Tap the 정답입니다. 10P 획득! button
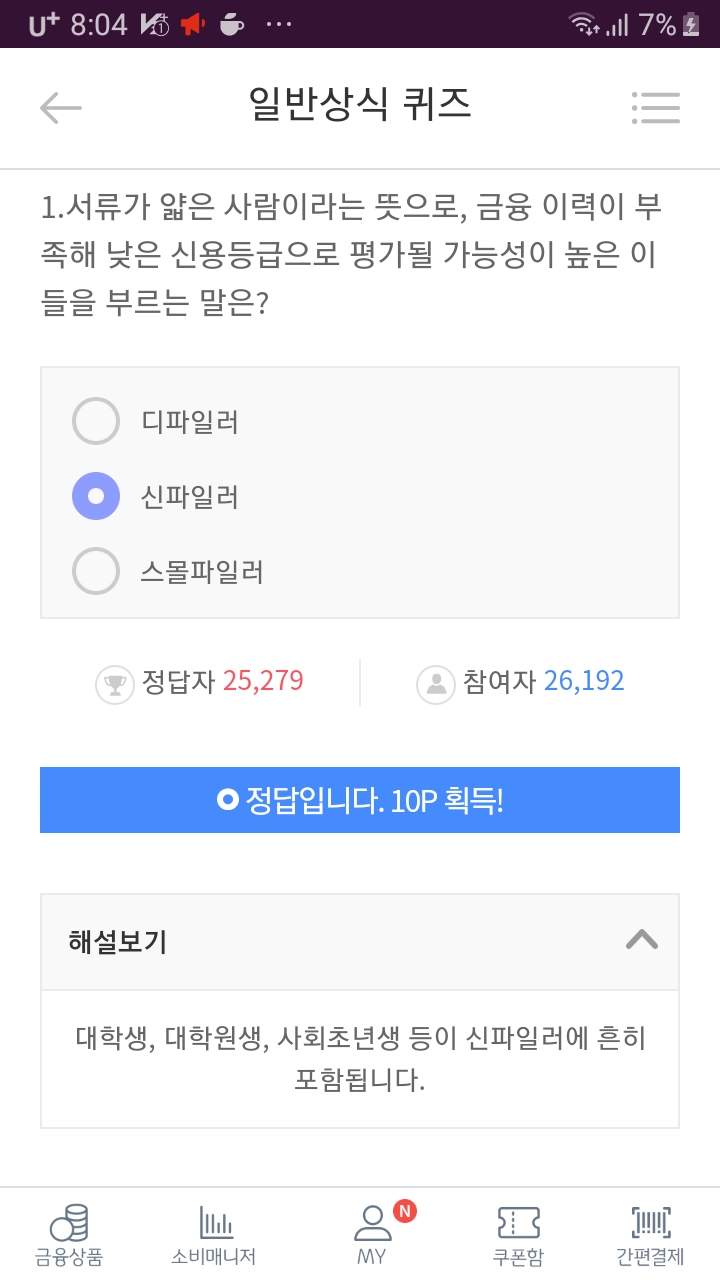The height and width of the screenshot is (1280, 720). 360,800
